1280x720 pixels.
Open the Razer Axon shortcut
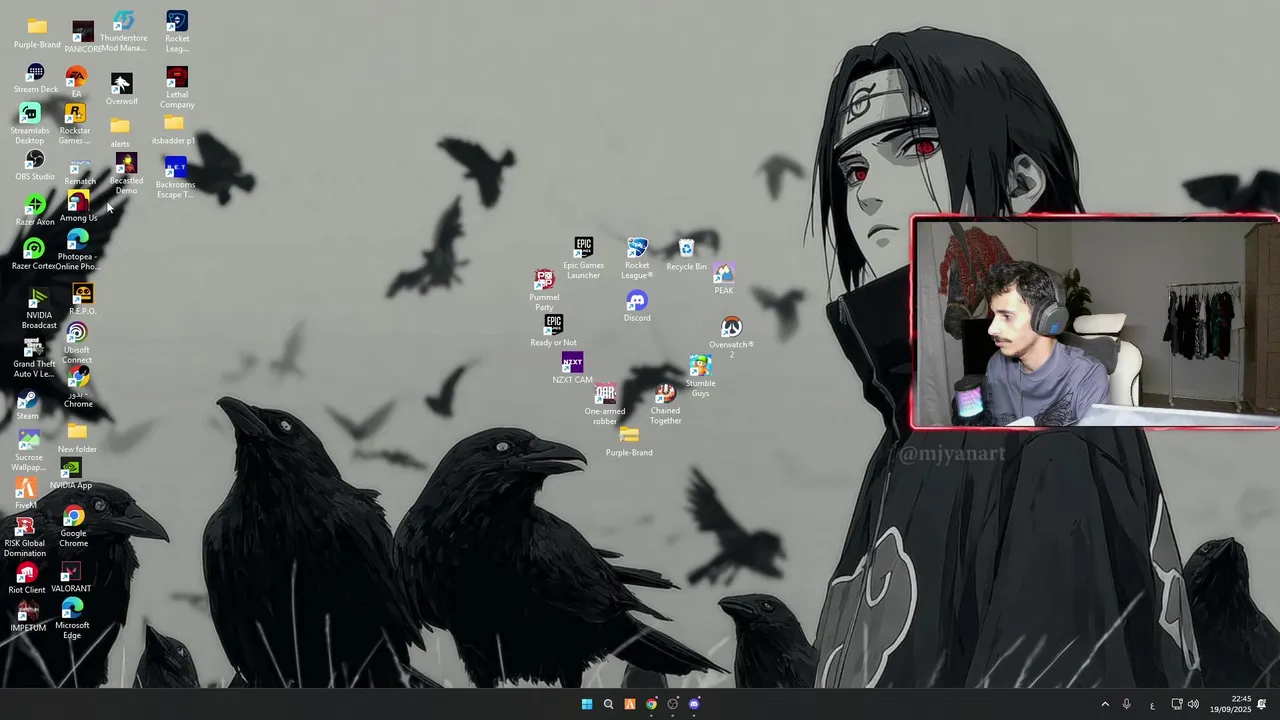35,211
